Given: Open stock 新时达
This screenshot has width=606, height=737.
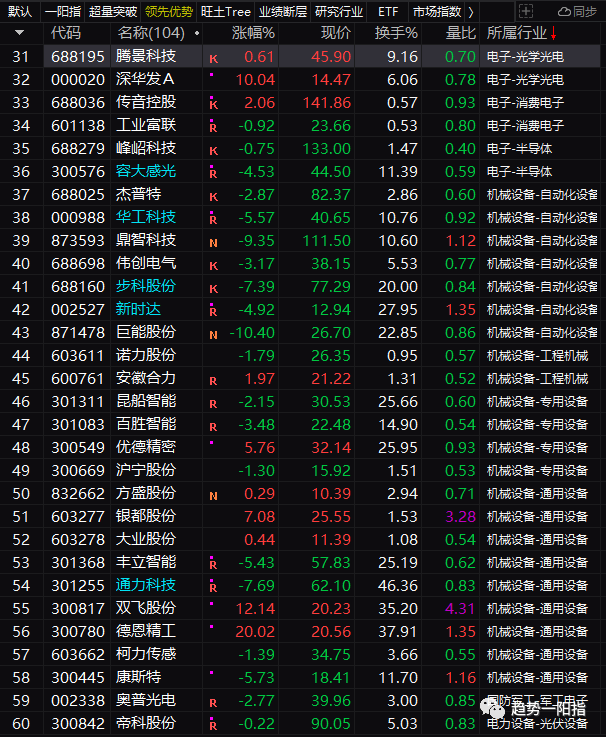Looking at the screenshot, I should [x=138, y=310].
